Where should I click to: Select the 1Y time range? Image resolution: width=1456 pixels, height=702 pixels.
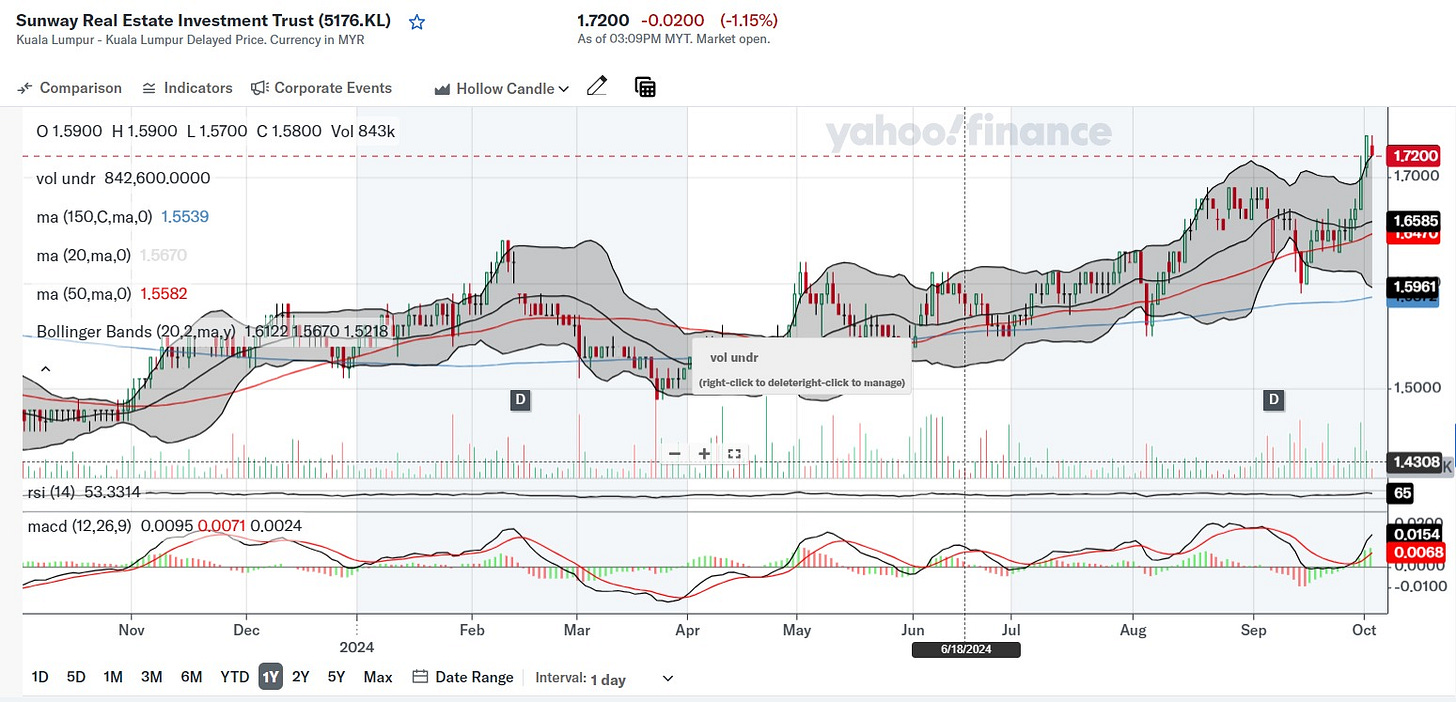270,677
